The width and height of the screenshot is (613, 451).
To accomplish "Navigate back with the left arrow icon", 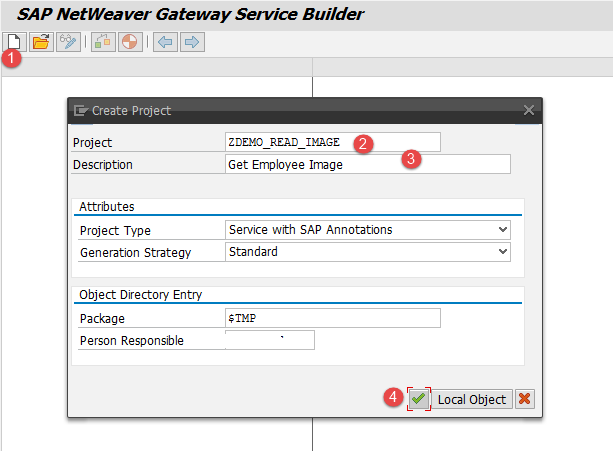I will point(166,42).
